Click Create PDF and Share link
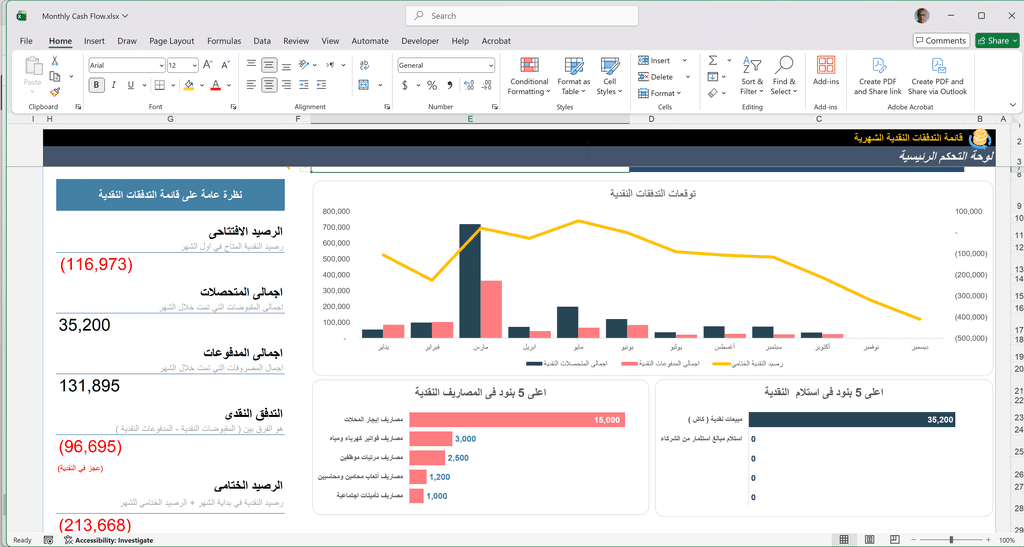Viewport: 1024px width, 547px height. [x=878, y=76]
